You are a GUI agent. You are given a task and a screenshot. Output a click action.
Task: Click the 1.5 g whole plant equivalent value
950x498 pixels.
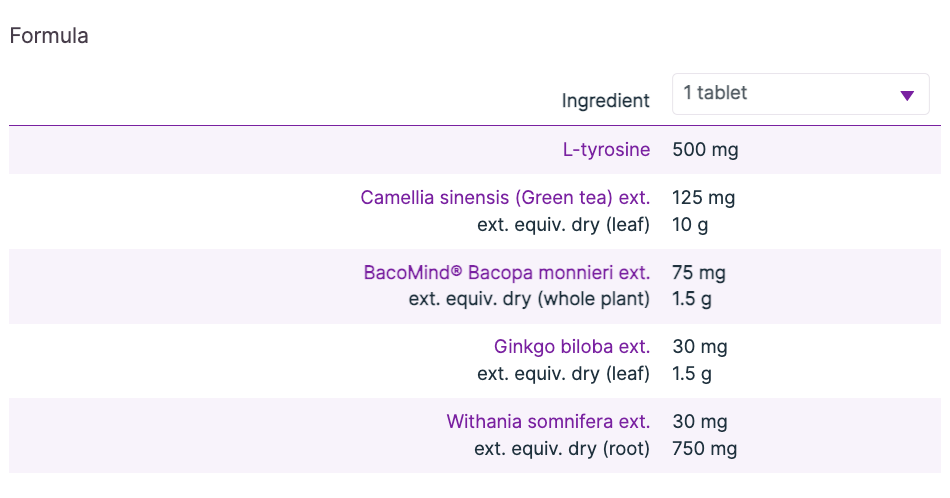[x=692, y=299]
